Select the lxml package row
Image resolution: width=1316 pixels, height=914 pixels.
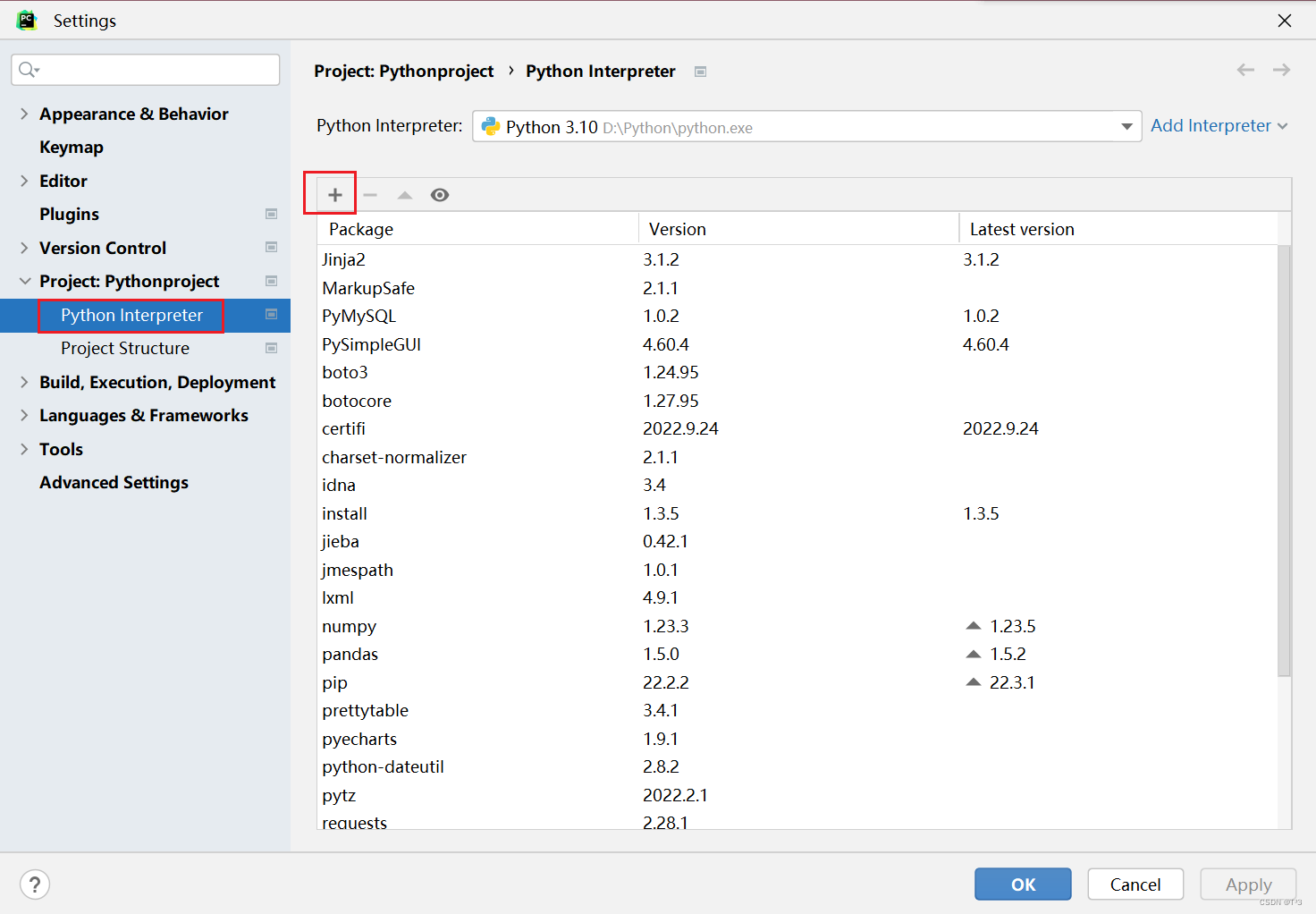[797, 597]
